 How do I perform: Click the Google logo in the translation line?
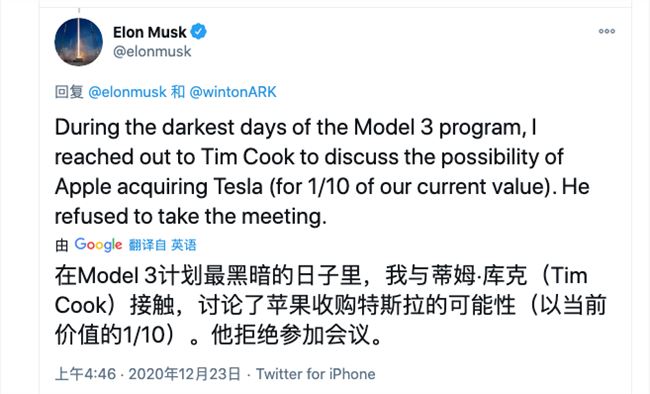(x=98, y=245)
